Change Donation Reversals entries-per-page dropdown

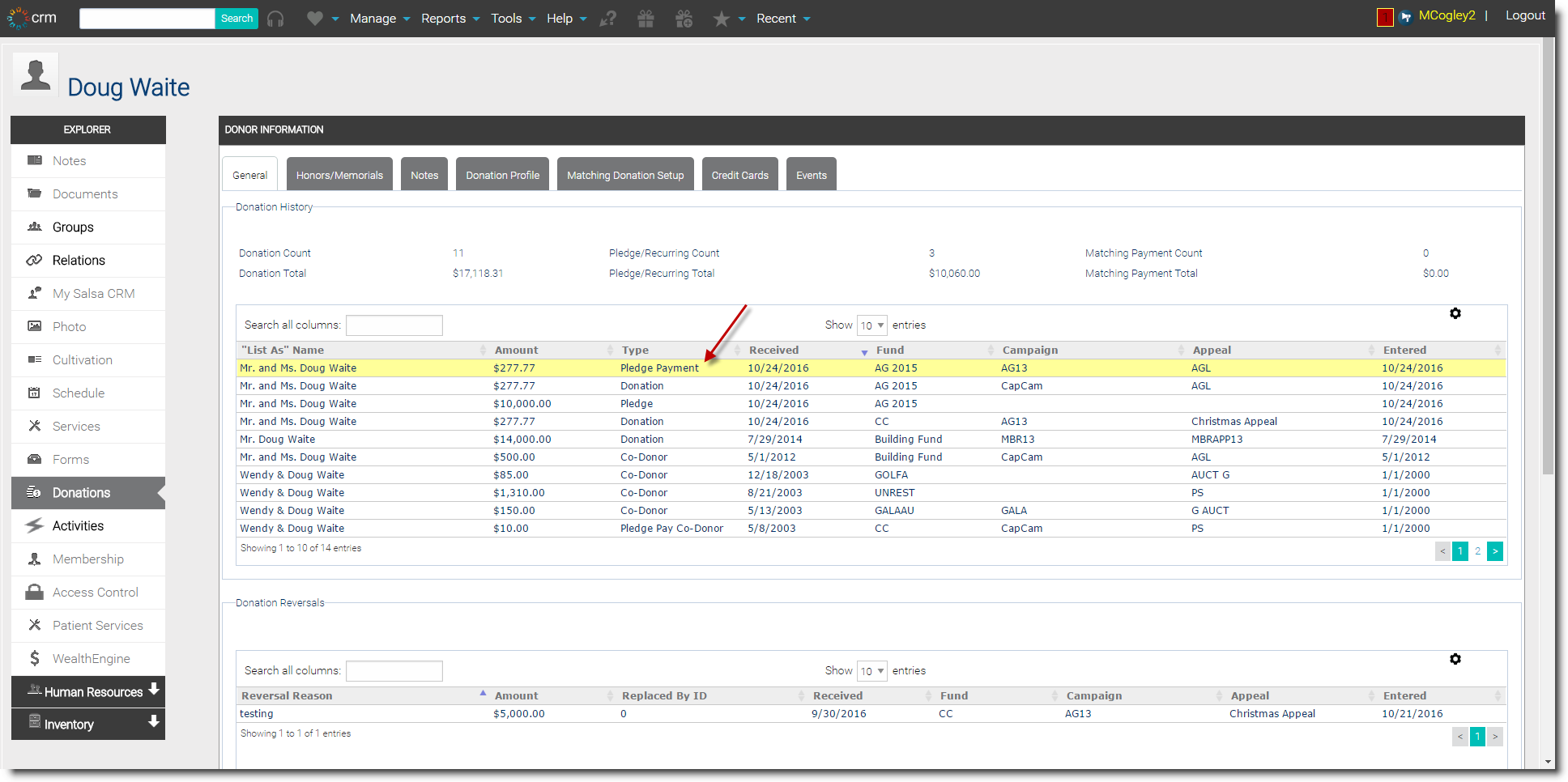[872, 671]
